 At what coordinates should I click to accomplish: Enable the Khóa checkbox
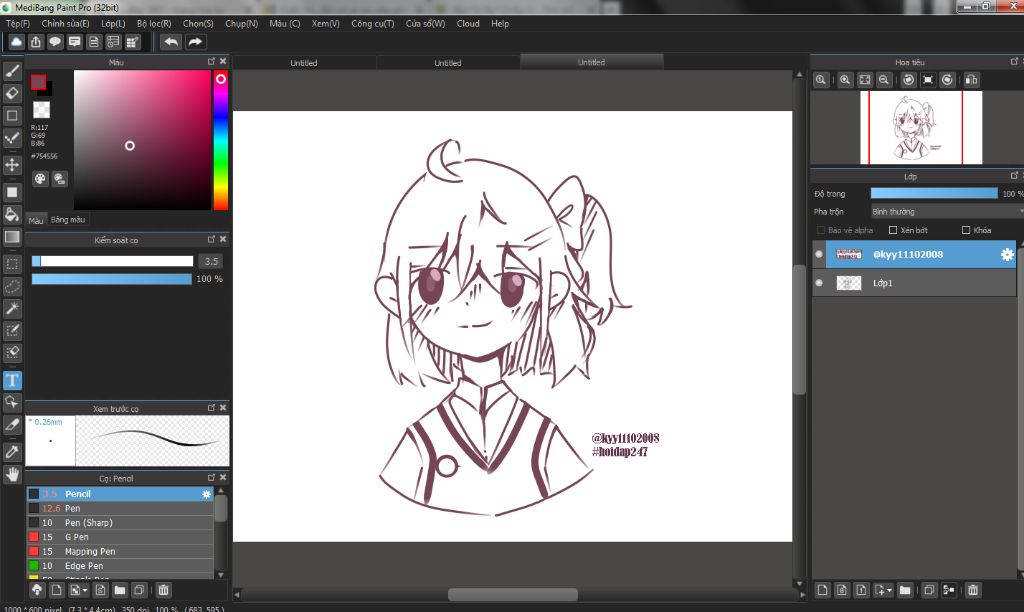click(966, 230)
